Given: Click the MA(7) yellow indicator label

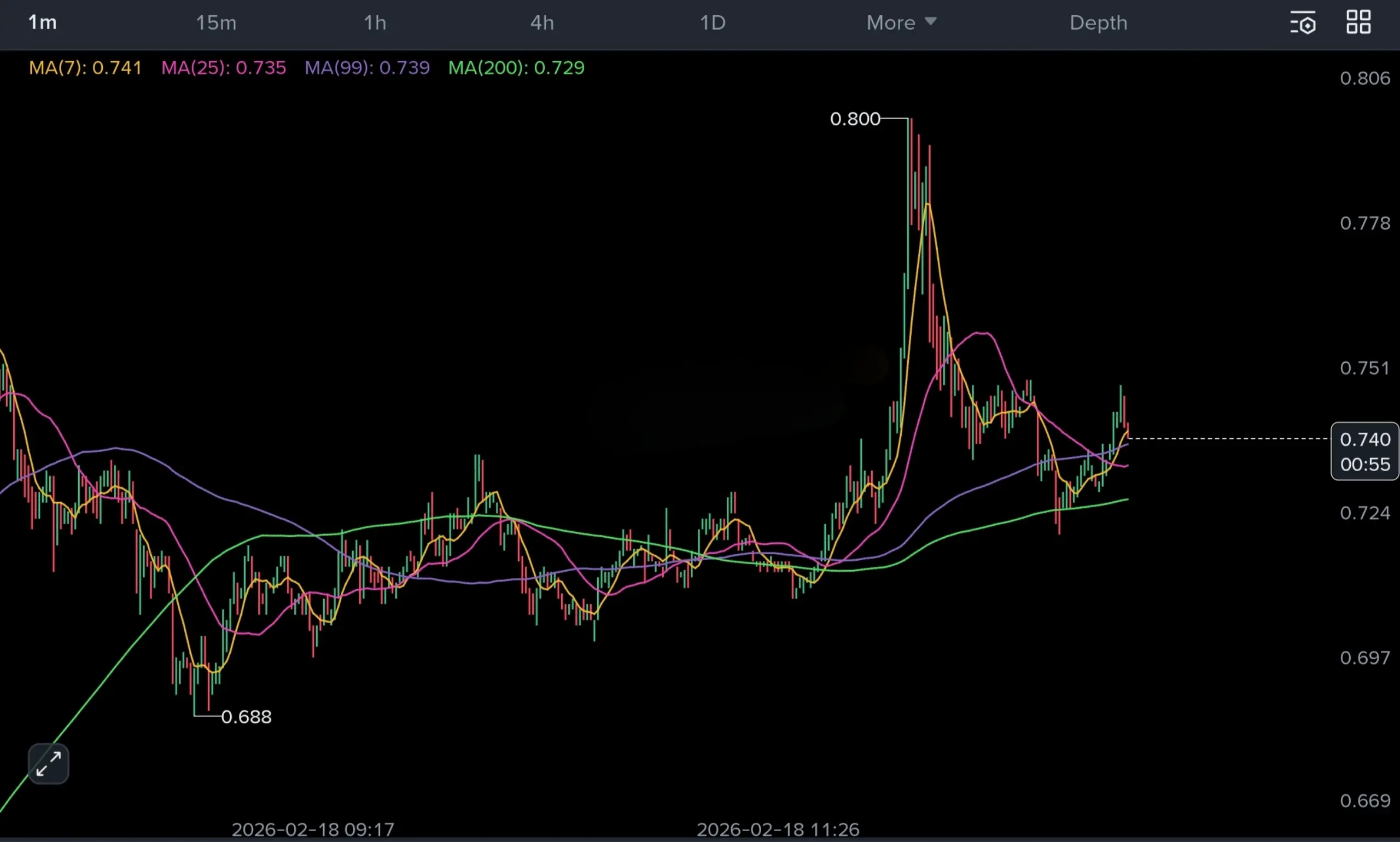Looking at the screenshot, I should pos(85,67).
